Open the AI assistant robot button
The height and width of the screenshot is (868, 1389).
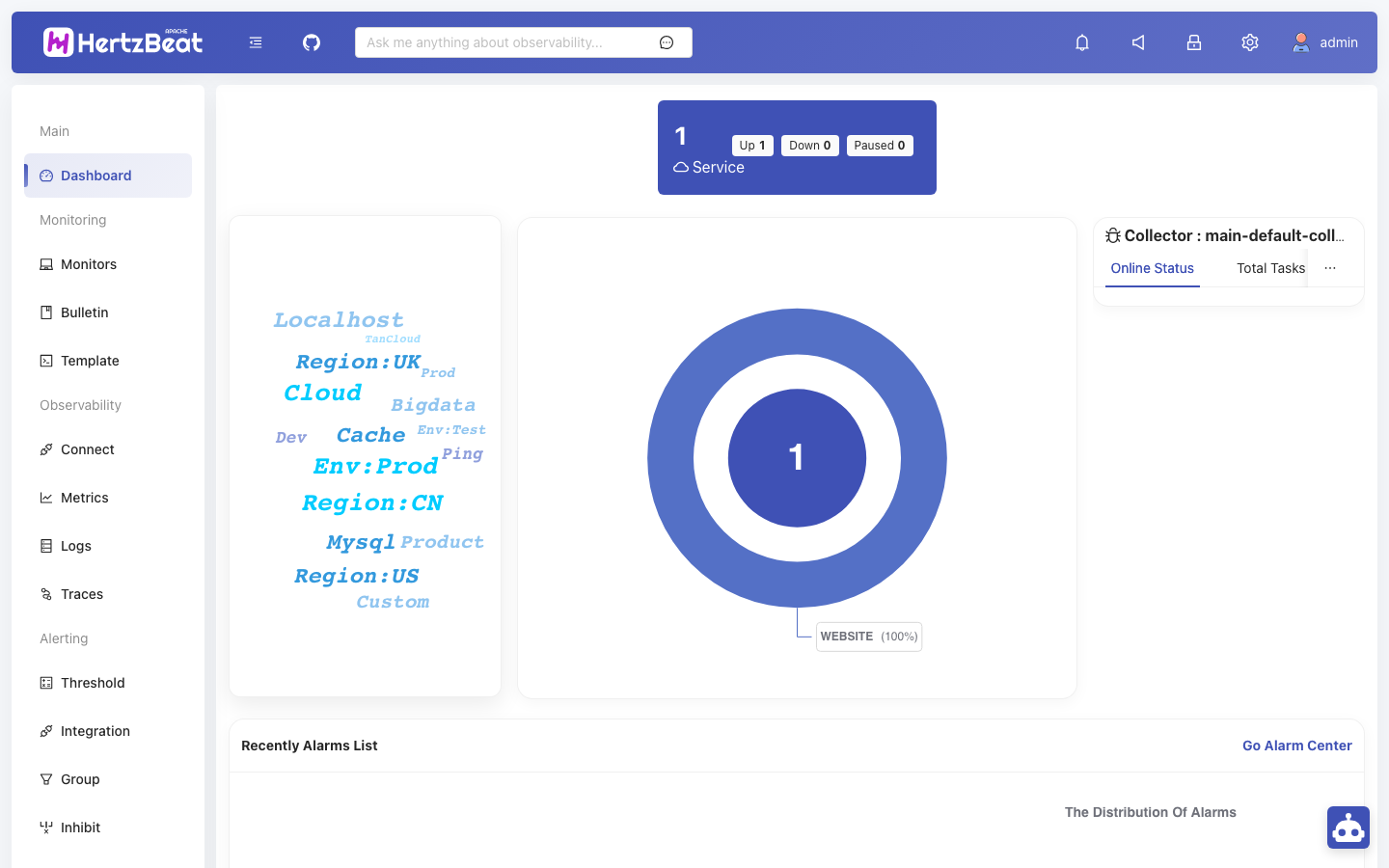[x=1348, y=827]
